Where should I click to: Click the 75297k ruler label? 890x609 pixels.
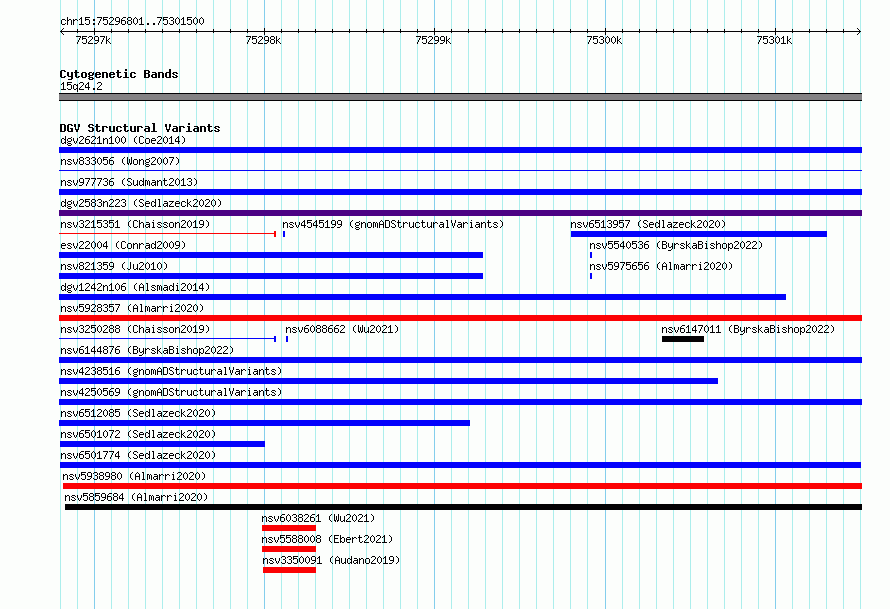(x=93, y=40)
